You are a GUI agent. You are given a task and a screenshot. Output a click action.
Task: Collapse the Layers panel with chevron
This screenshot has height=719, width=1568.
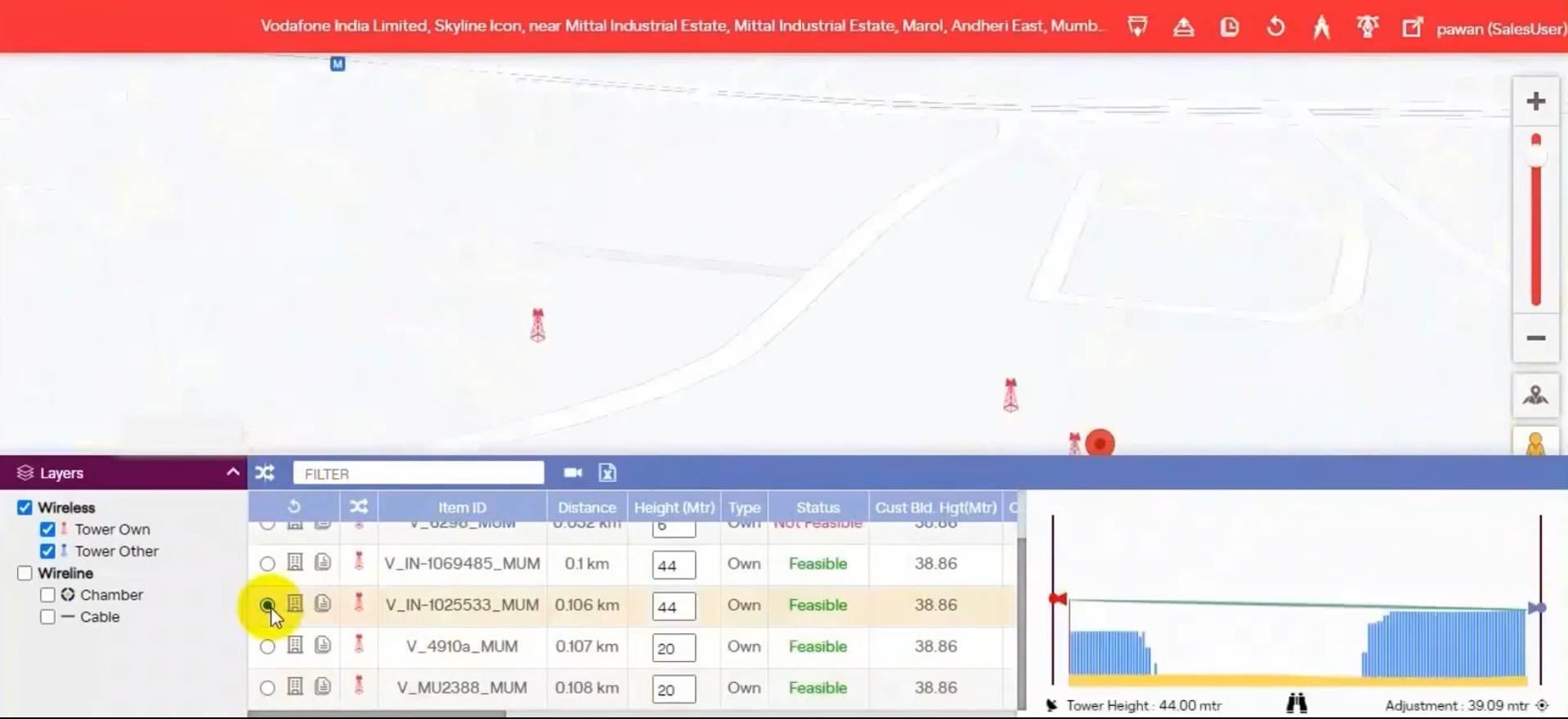click(232, 472)
